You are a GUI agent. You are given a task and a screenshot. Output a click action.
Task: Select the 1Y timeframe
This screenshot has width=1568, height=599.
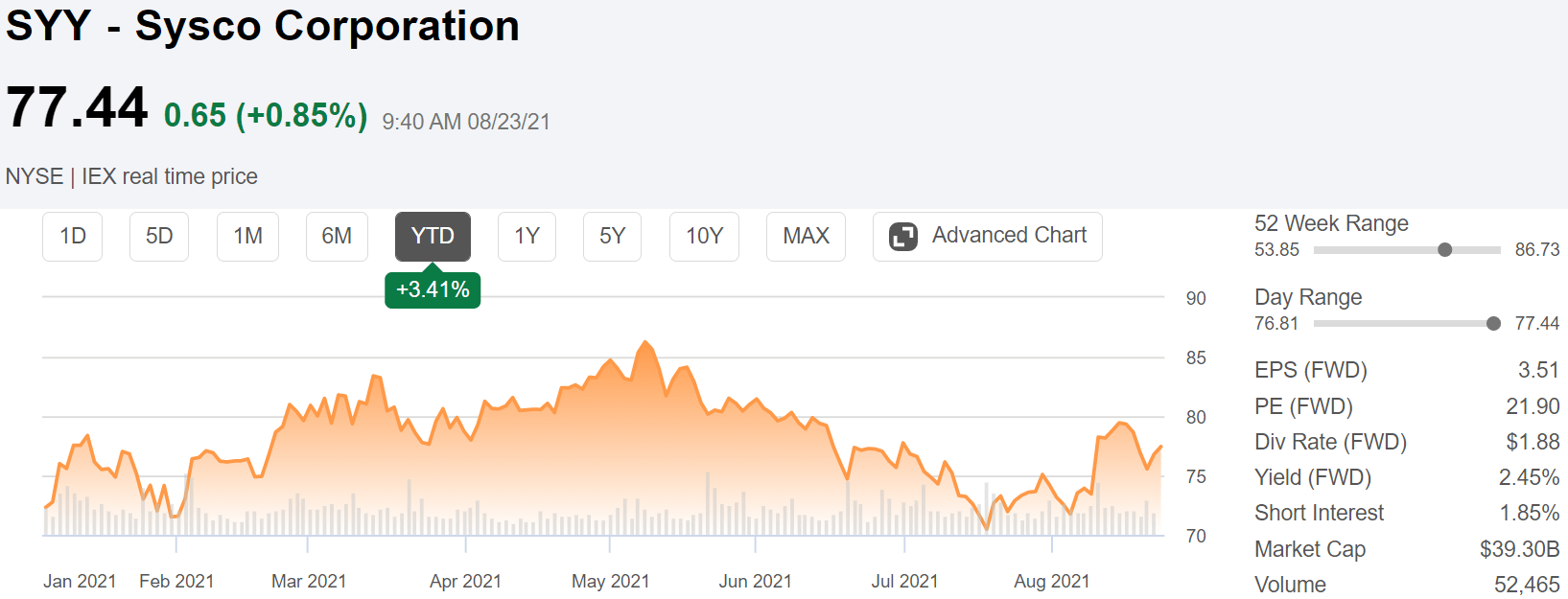527,235
